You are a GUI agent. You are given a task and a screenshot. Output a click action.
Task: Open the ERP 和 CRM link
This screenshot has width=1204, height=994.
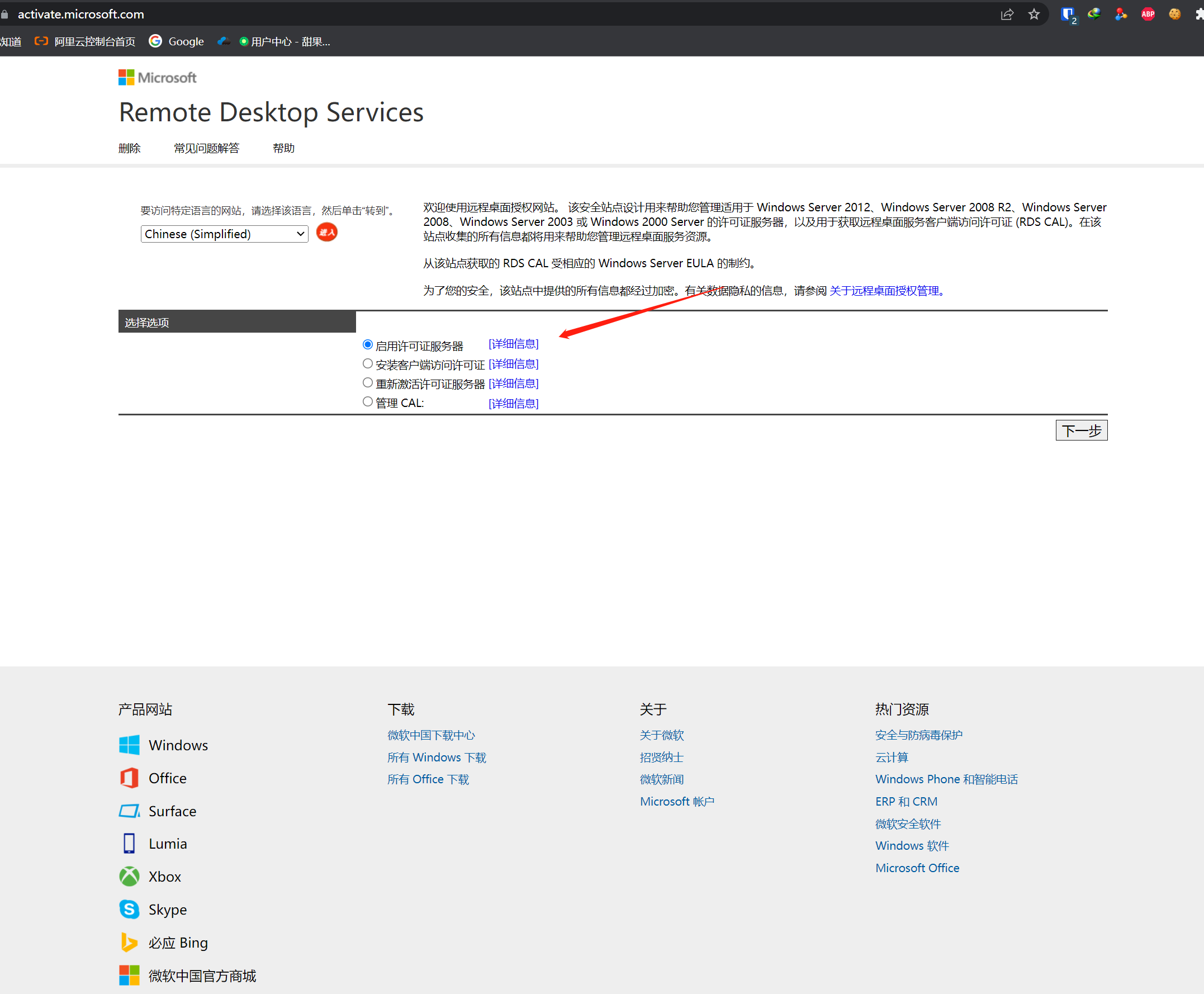(906, 802)
